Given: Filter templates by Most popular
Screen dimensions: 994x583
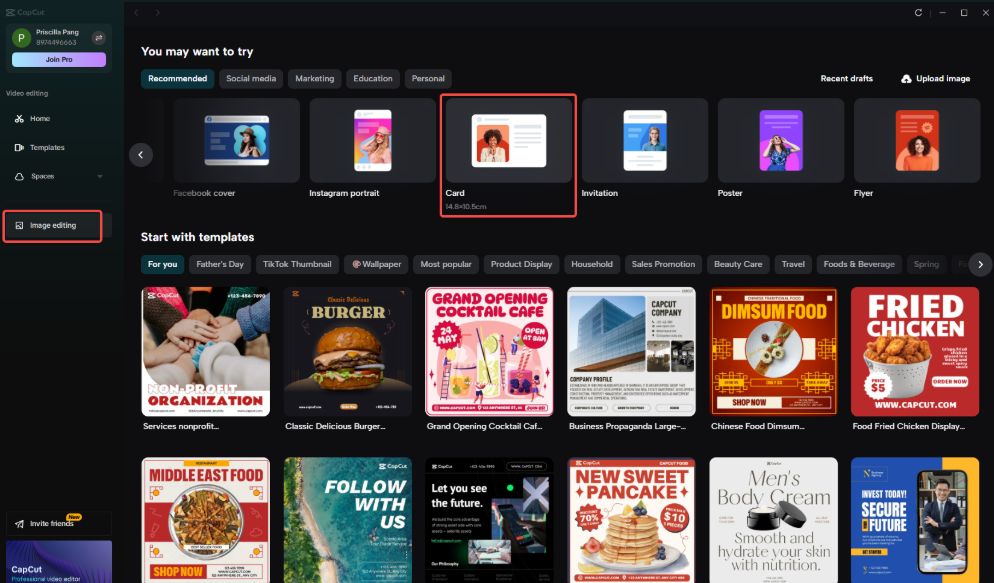Looking at the screenshot, I should click(446, 264).
